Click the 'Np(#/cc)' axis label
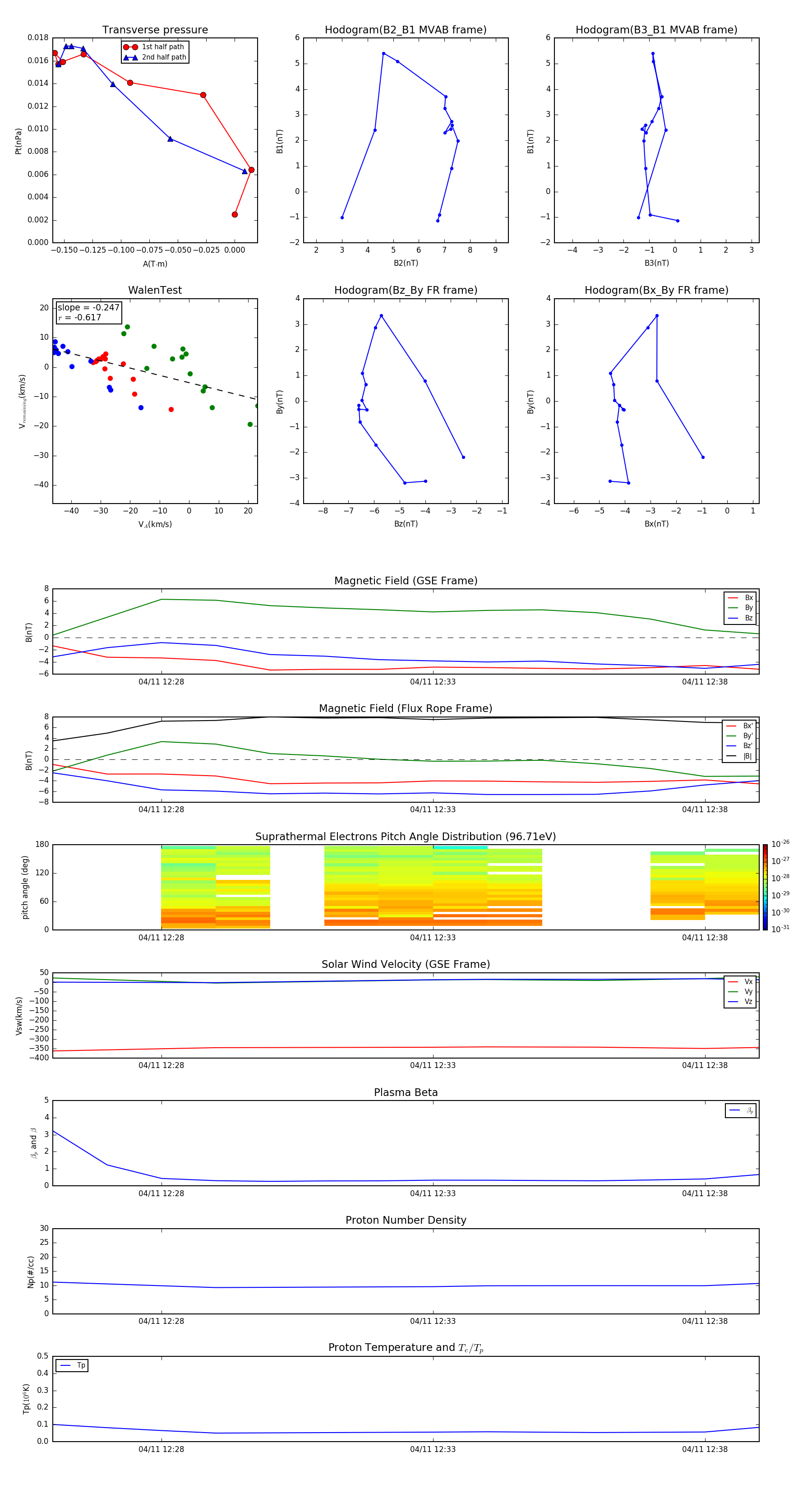The height and width of the screenshot is (1489, 812). (31, 1272)
